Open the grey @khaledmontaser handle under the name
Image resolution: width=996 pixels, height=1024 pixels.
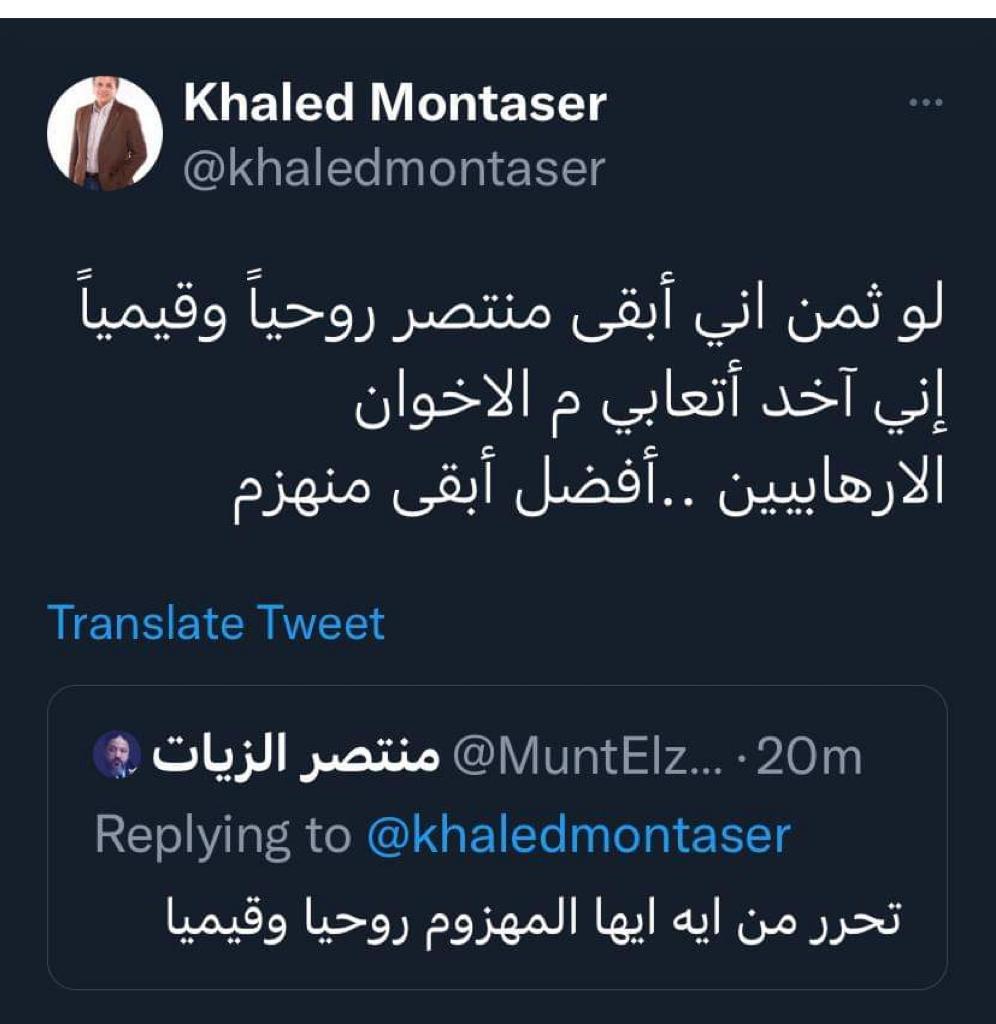[x=394, y=168]
